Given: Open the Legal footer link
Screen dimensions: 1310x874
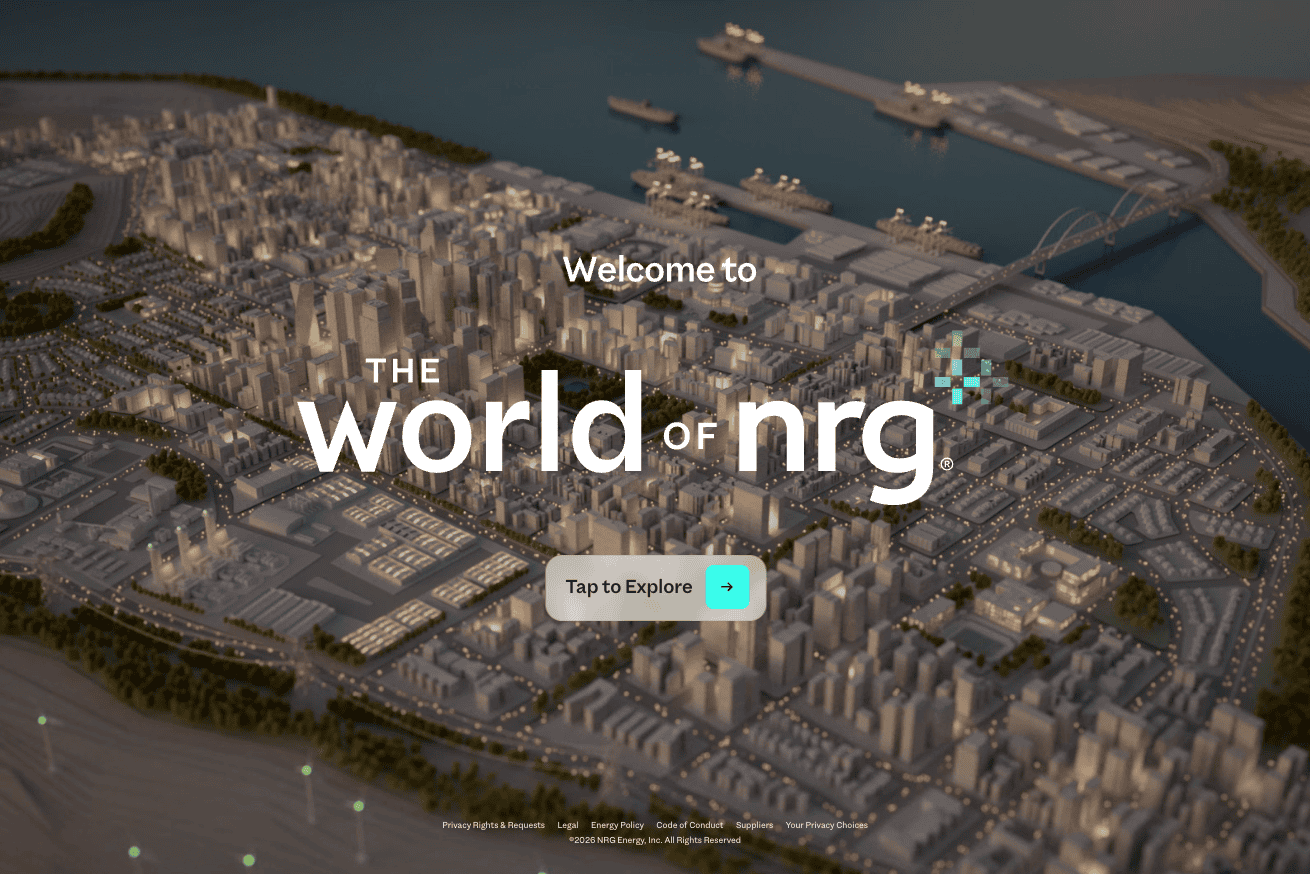Looking at the screenshot, I should [x=568, y=825].
